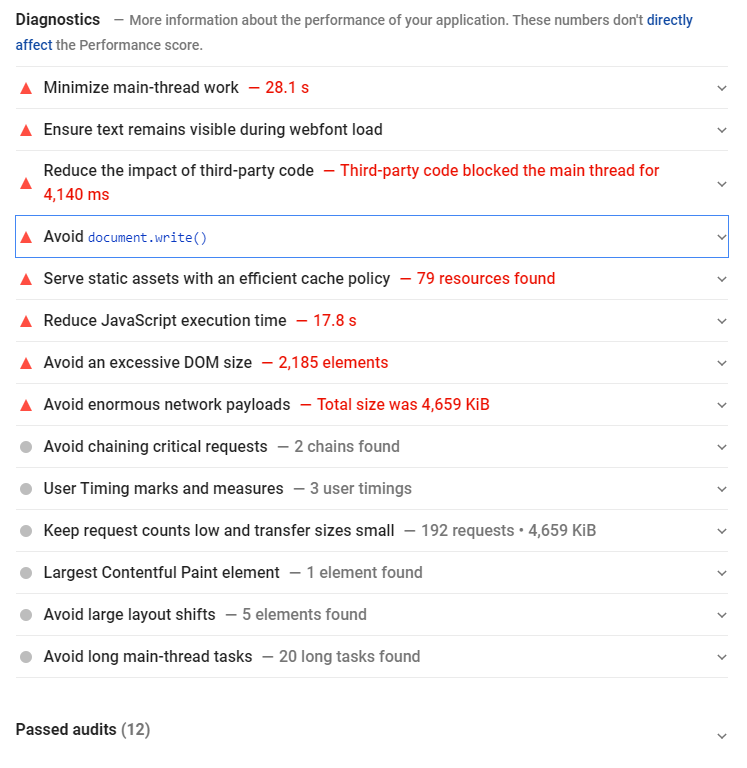The width and height of the screenshot is (747, 768).
Task: Click gray circle icon beside Avoid chaining critical requests
Action: pos(26,447)
